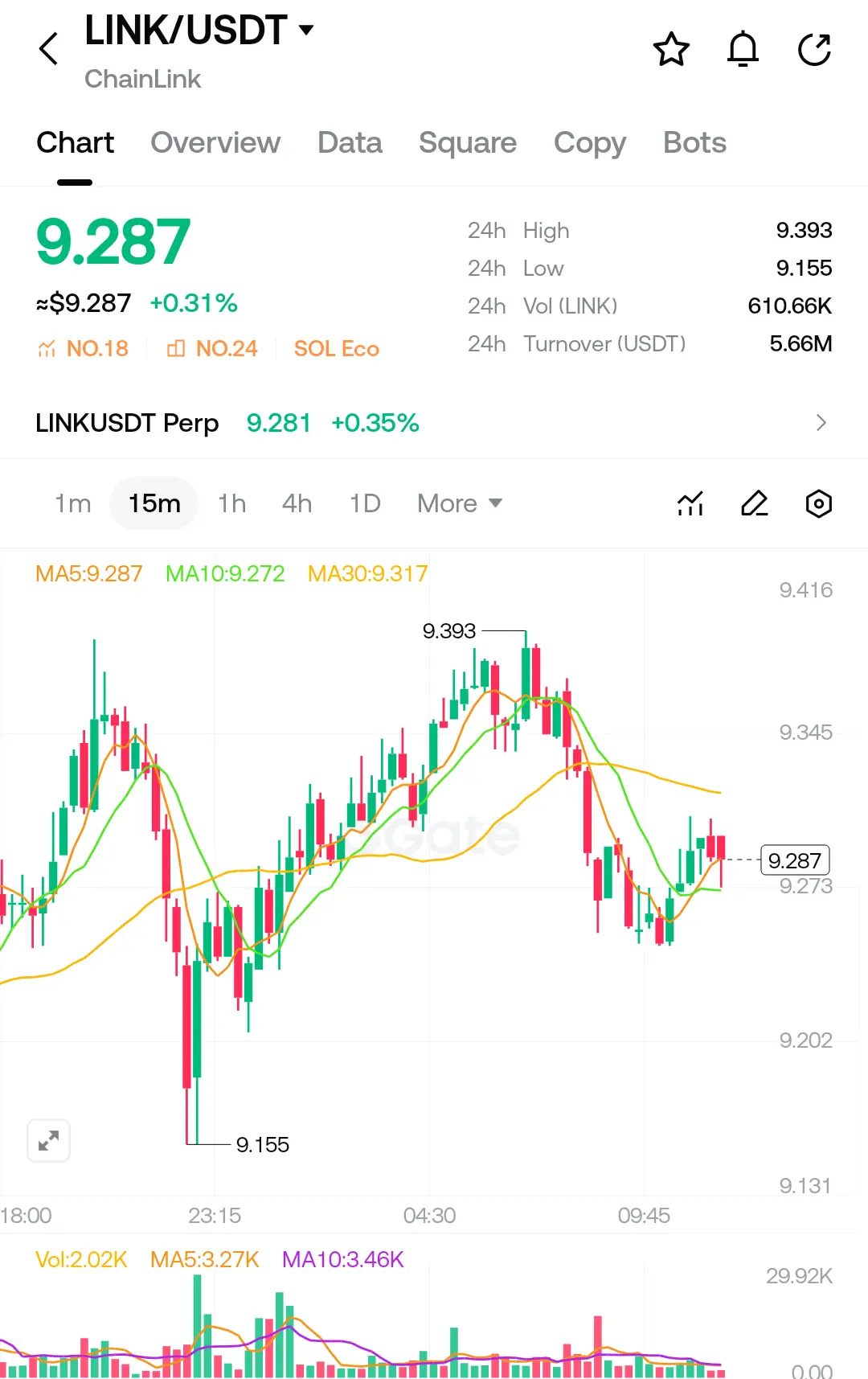Screen dimensions: 868x1379
Task: Tap the 09:45 time axis label
Action: click(x=644, y=1215)
